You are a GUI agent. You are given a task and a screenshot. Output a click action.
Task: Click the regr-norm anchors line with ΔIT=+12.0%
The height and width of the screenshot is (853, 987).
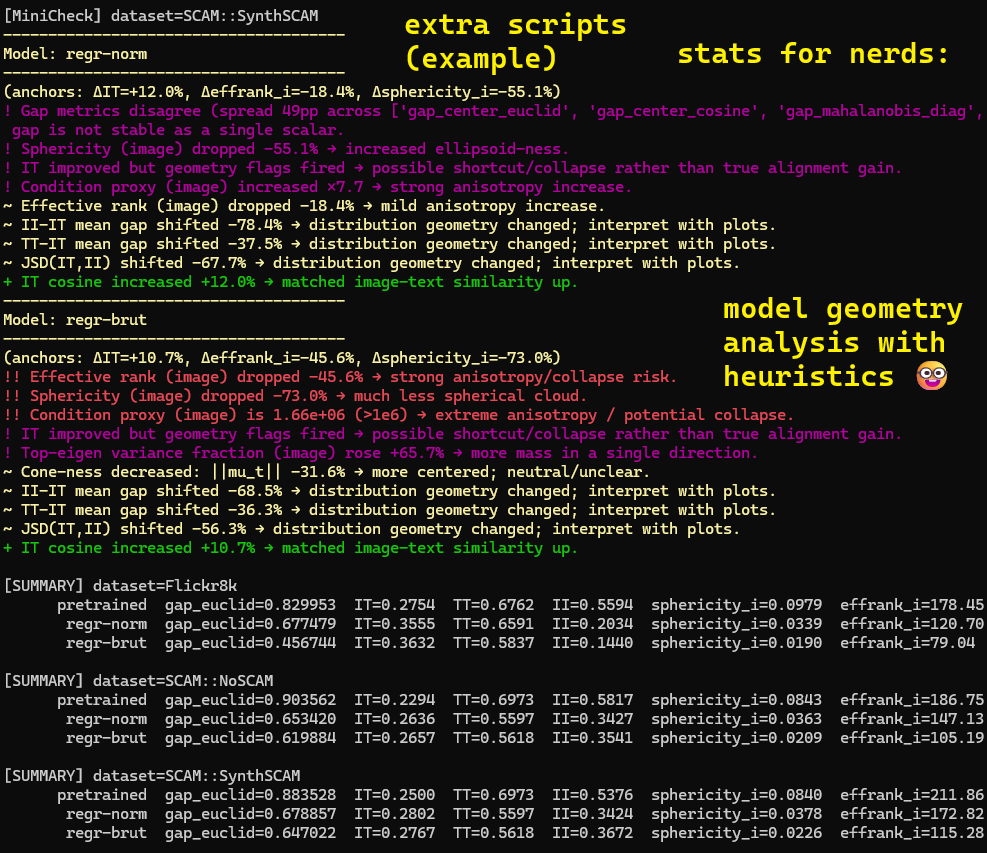pyautogui.click(x=282, y=92)
